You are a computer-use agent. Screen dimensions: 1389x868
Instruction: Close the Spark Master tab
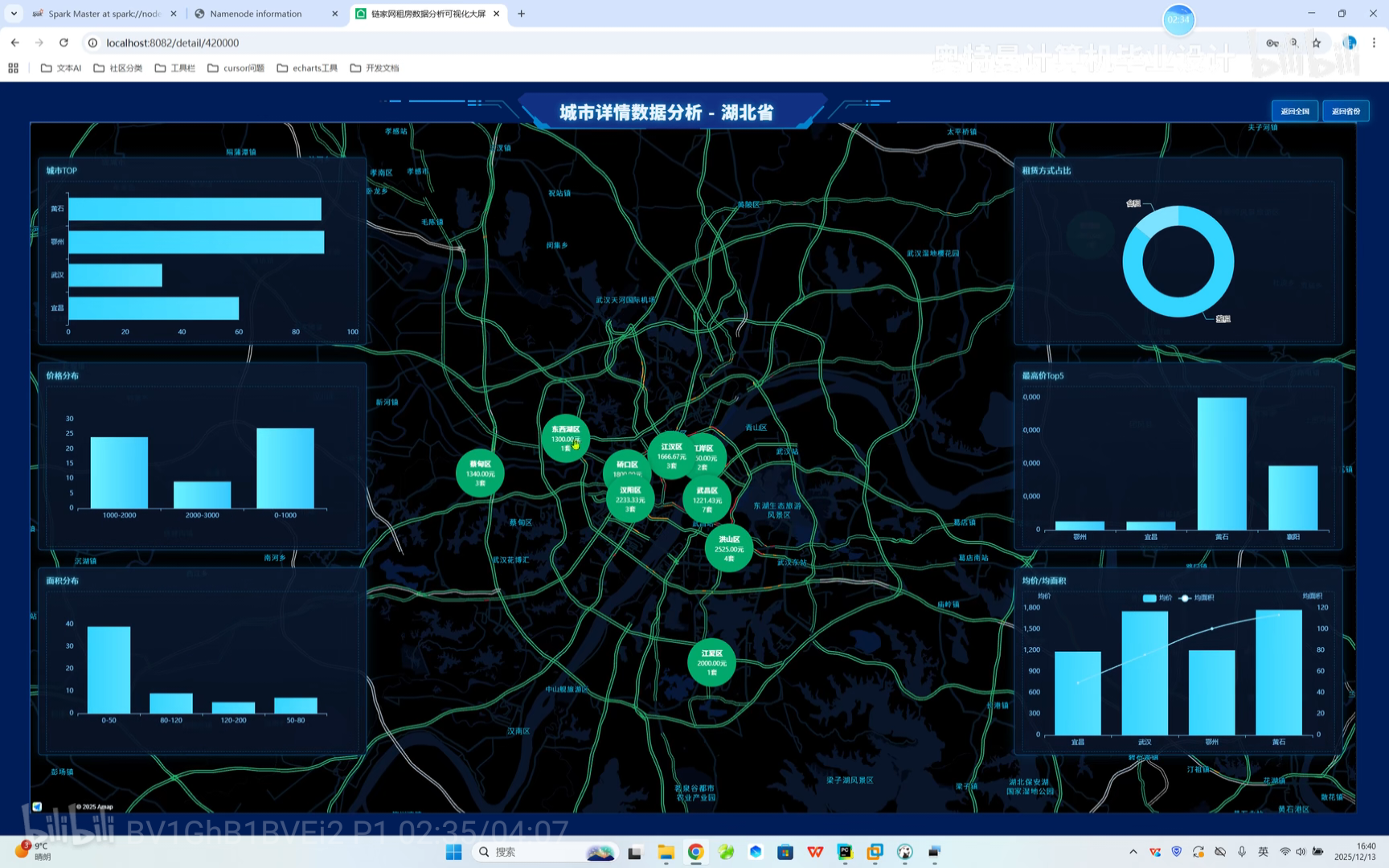tap(174, 14)
